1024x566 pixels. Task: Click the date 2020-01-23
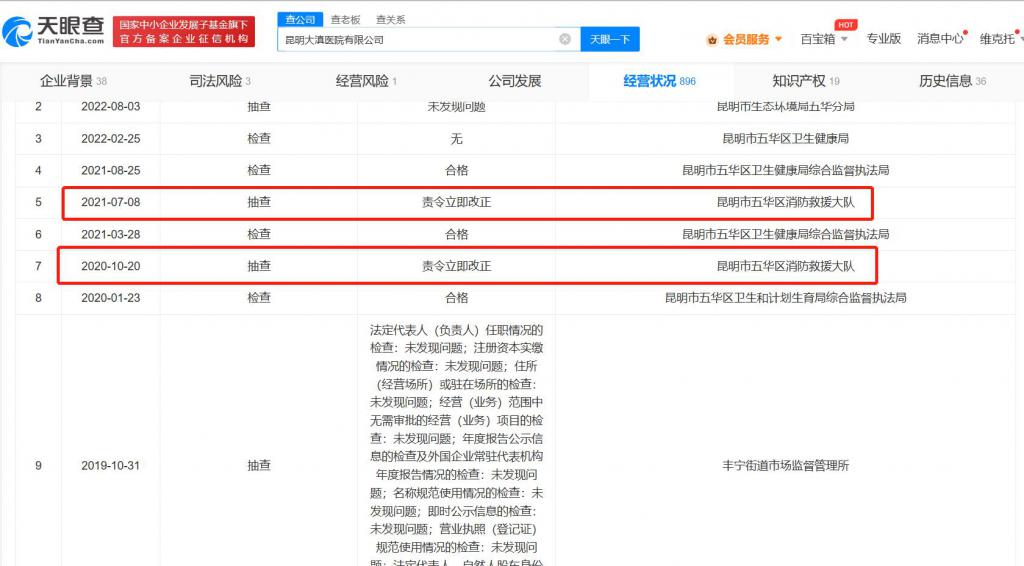point(110,298)
